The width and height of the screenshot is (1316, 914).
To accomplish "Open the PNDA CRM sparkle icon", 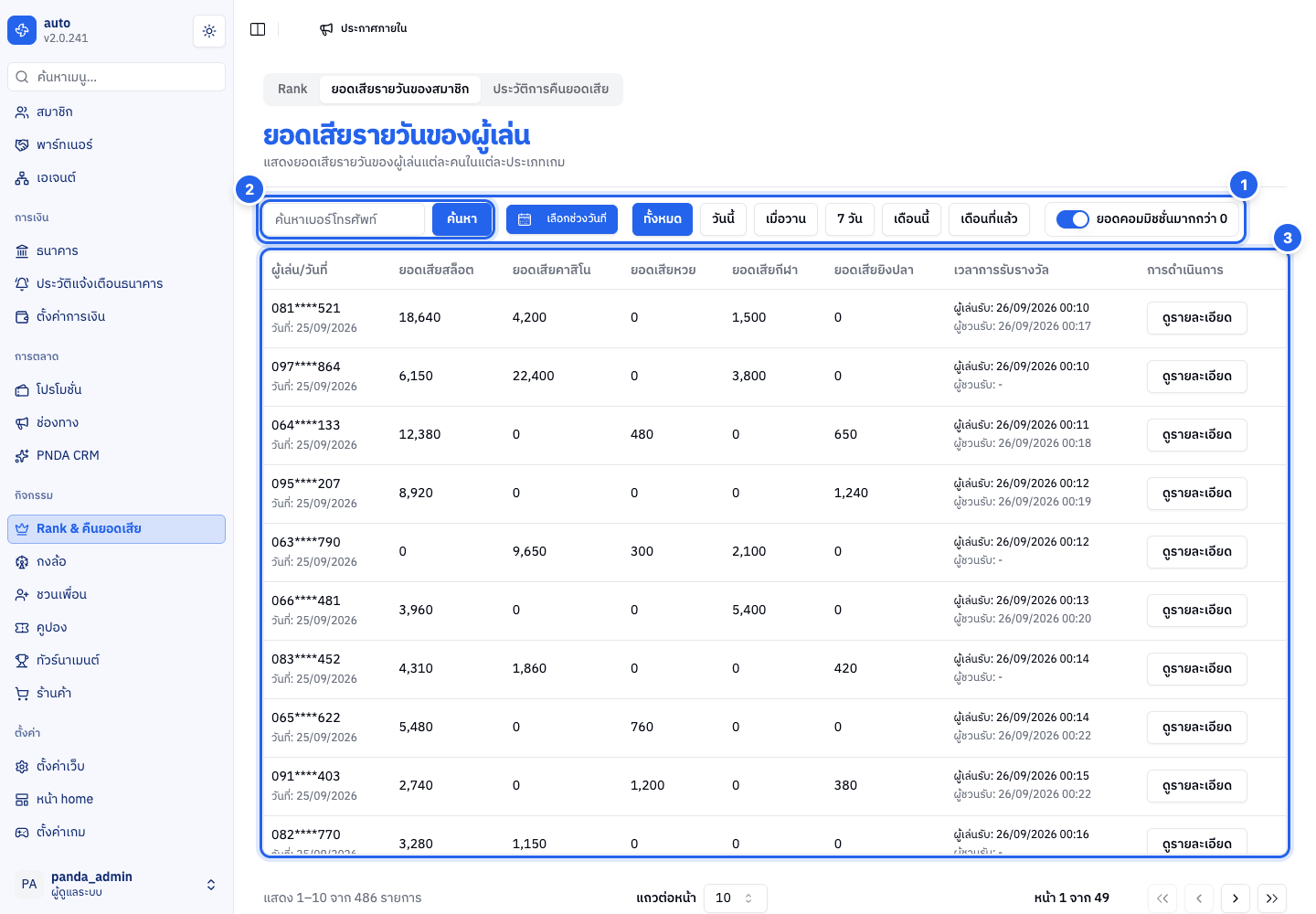I will coord(22,456).
